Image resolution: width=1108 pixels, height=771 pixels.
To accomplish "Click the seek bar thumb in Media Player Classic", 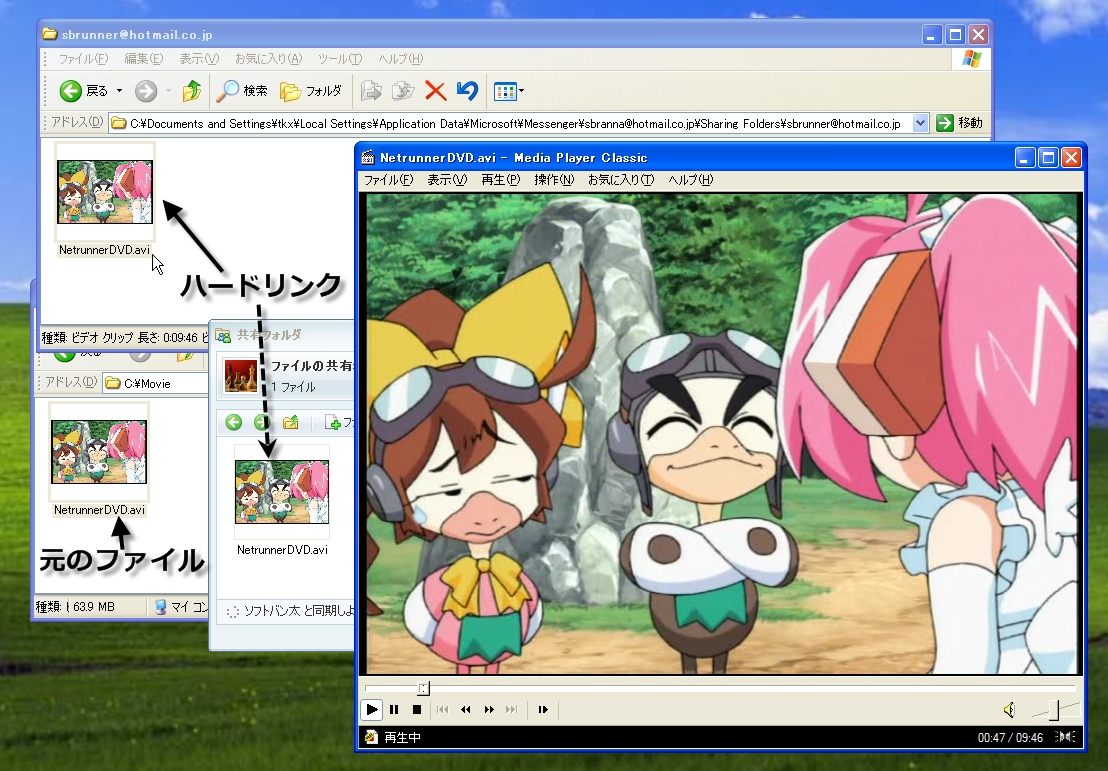I will point(423,688).
